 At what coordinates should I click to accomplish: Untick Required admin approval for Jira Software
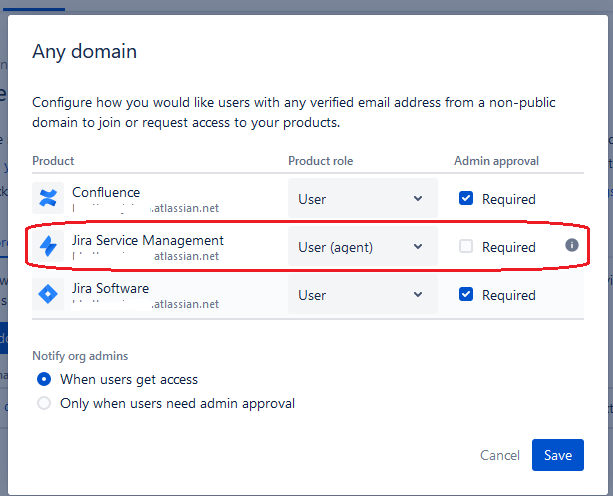click(x=466, y=294)
